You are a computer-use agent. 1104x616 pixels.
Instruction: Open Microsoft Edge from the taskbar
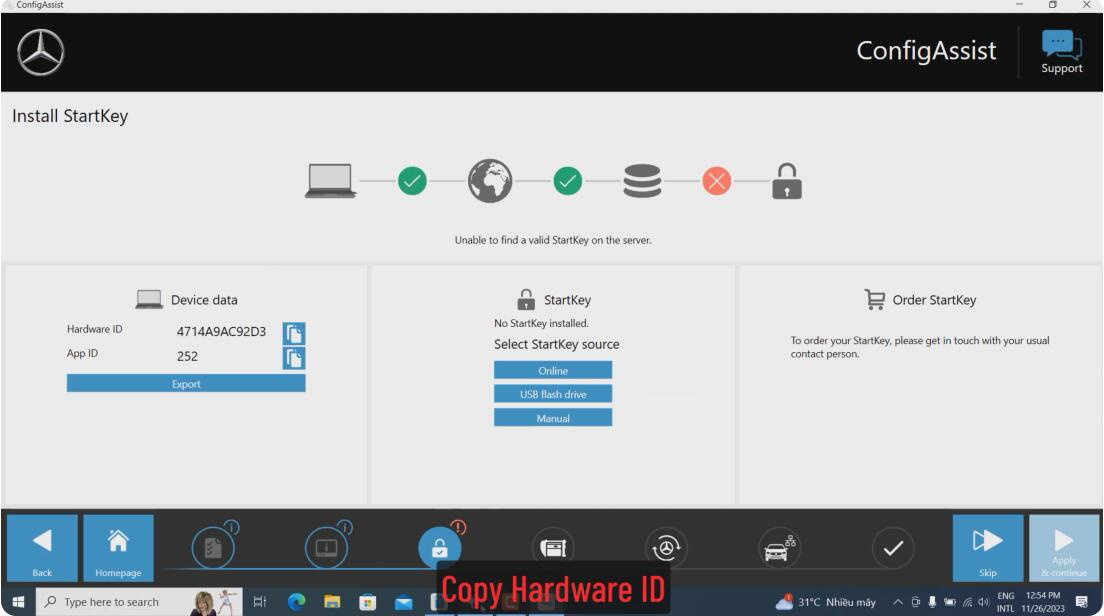pyautogui.click(x=296, y=602)
